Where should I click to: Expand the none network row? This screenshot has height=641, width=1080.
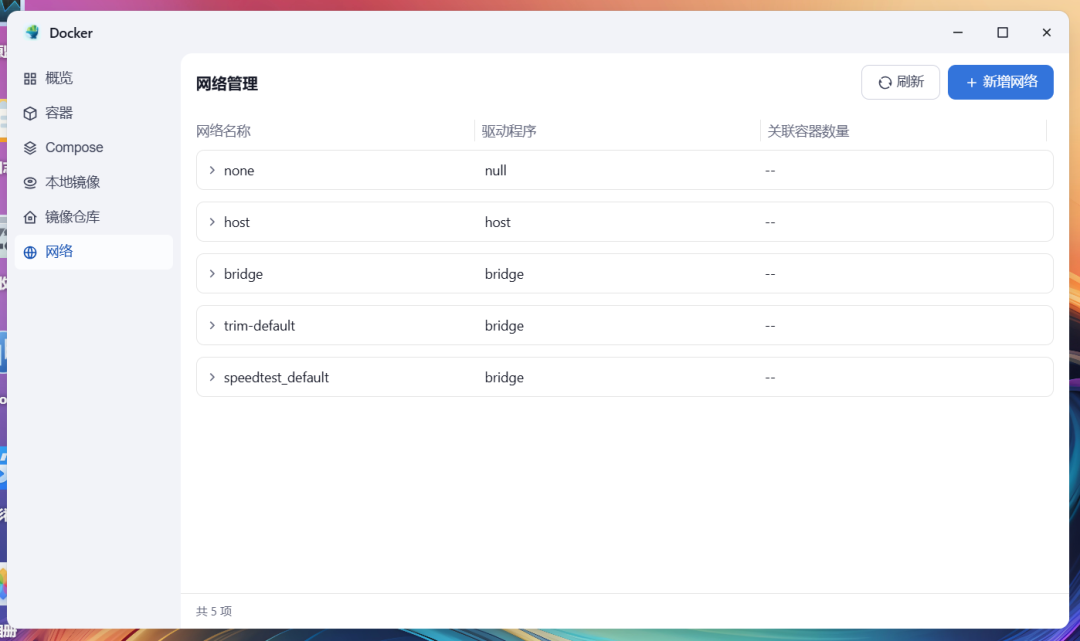pos(212,170)
